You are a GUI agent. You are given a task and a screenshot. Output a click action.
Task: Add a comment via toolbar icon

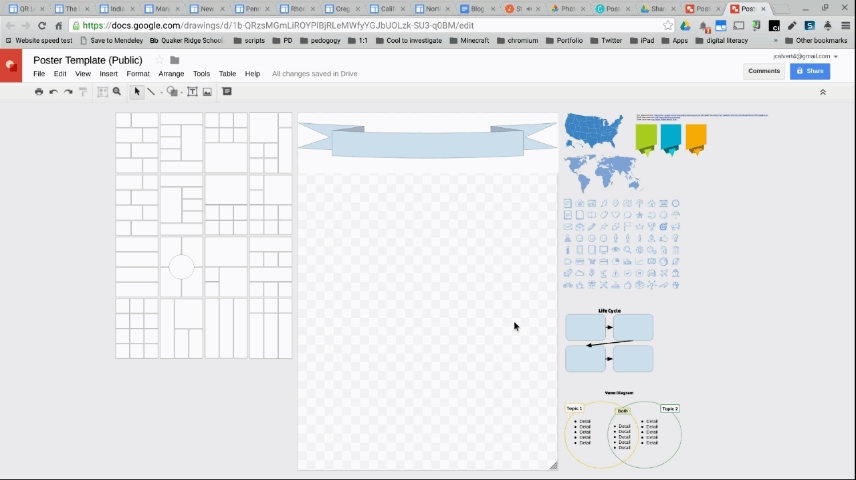tap(227, 92)
